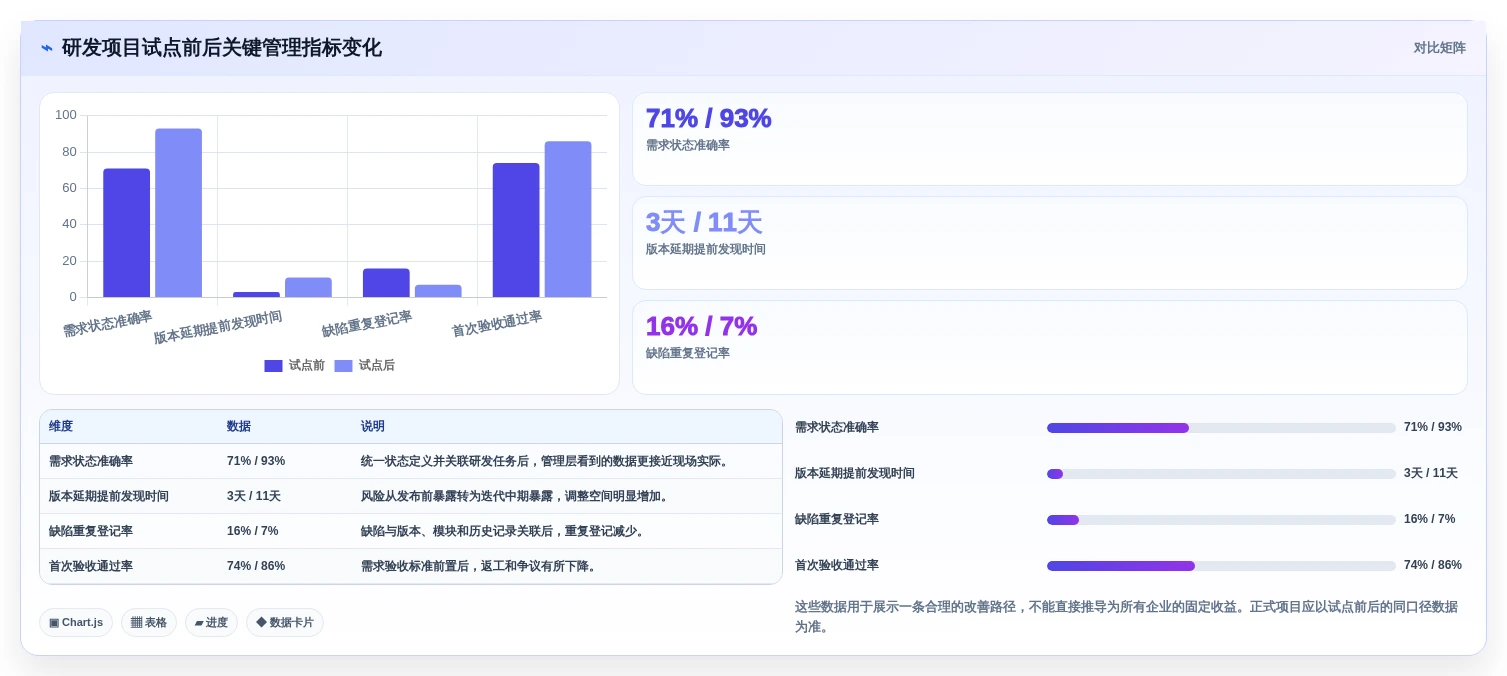Click the 首次验收通过率 chart axis label
The height and width of the screenshot is (676, 1507).
pyautogui.click(x=497, y=324)
